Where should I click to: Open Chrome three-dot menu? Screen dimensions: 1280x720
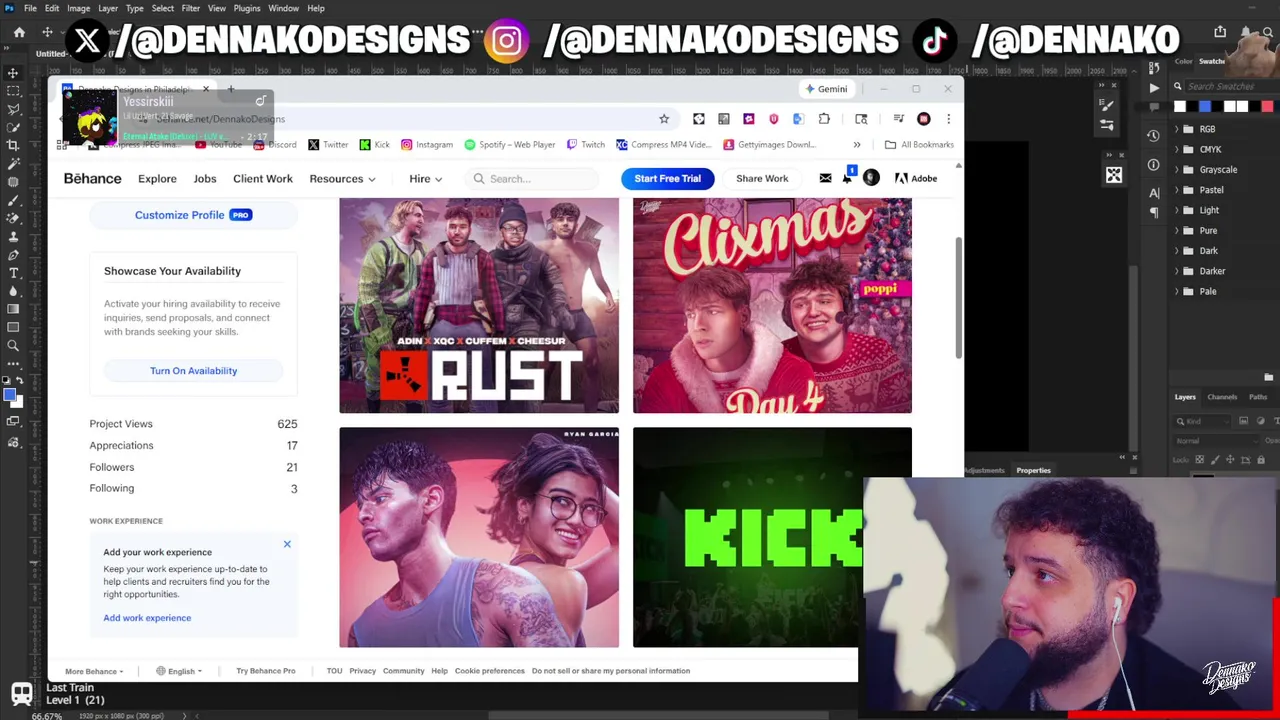[x=948, y=119]
